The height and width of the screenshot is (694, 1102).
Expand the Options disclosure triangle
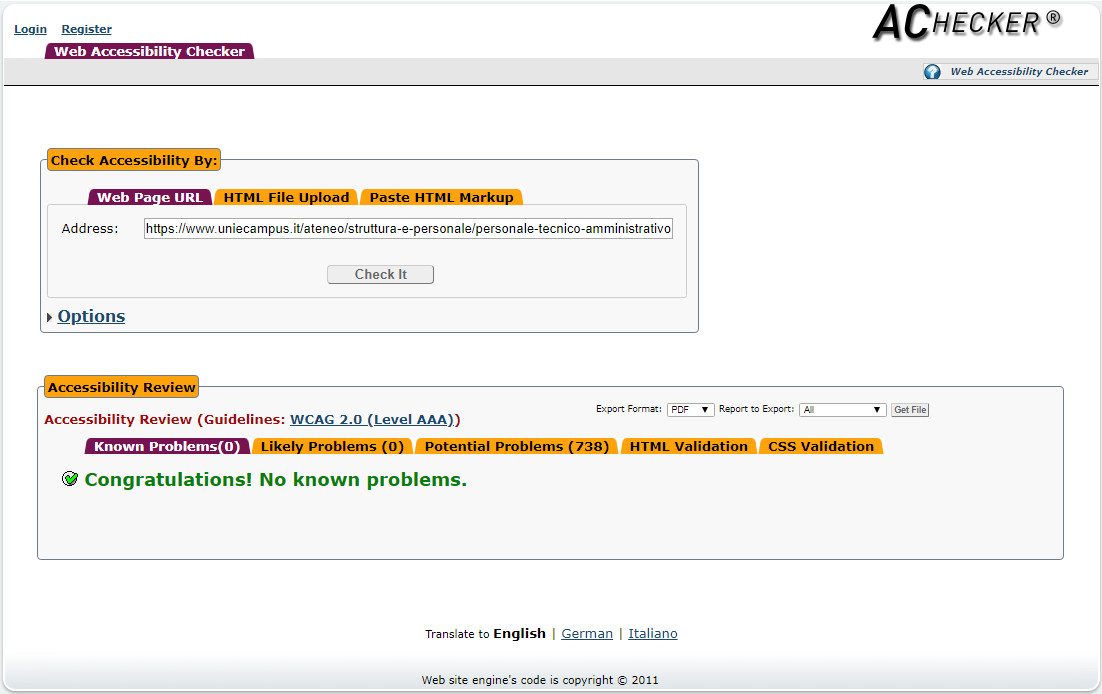point(49,317)
